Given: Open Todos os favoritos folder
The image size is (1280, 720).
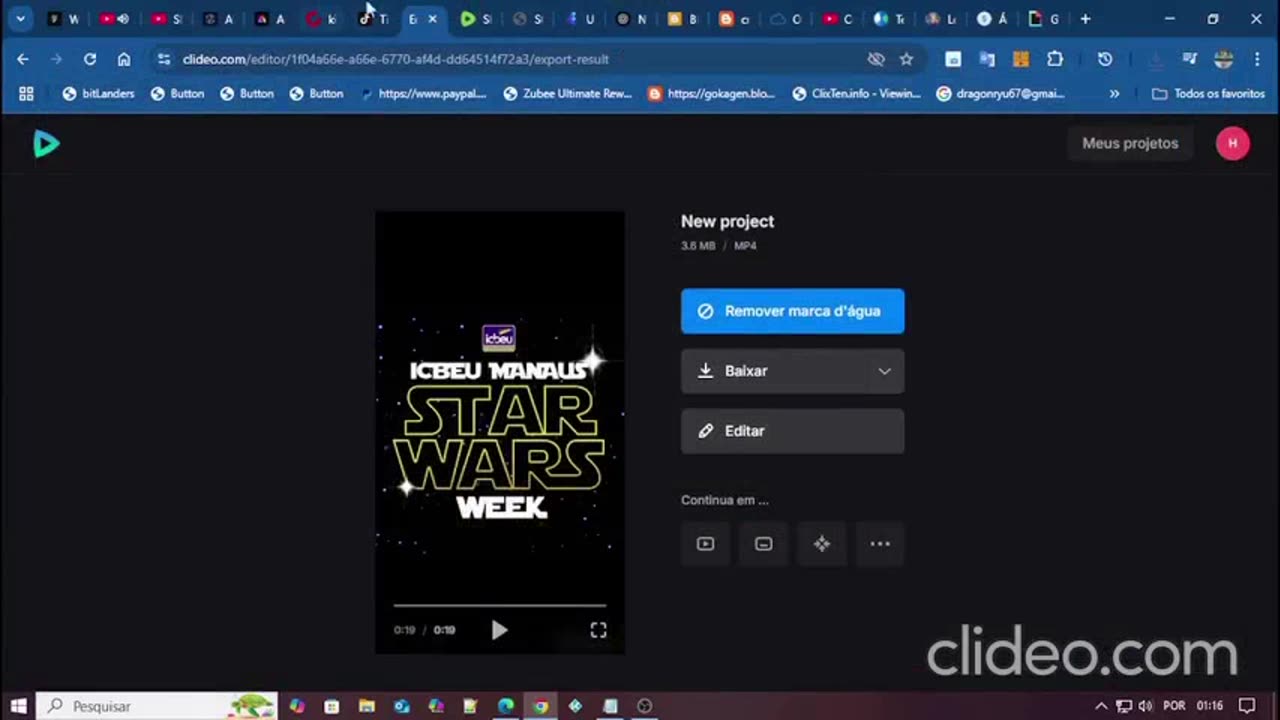Looking at the screenshot, I should [x=1208, y=93].
